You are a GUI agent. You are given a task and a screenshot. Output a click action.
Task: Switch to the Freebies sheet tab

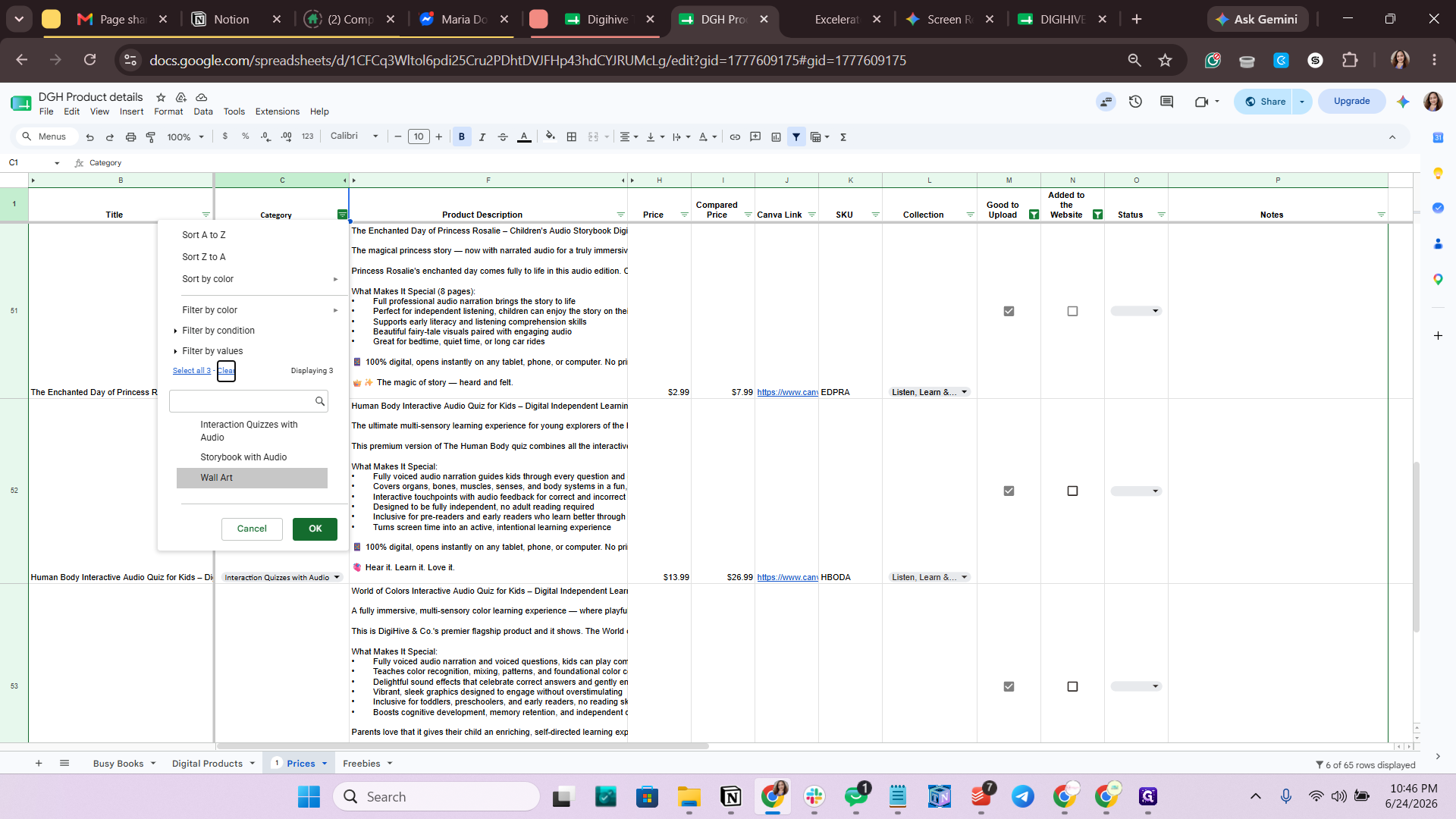point(361,764)
